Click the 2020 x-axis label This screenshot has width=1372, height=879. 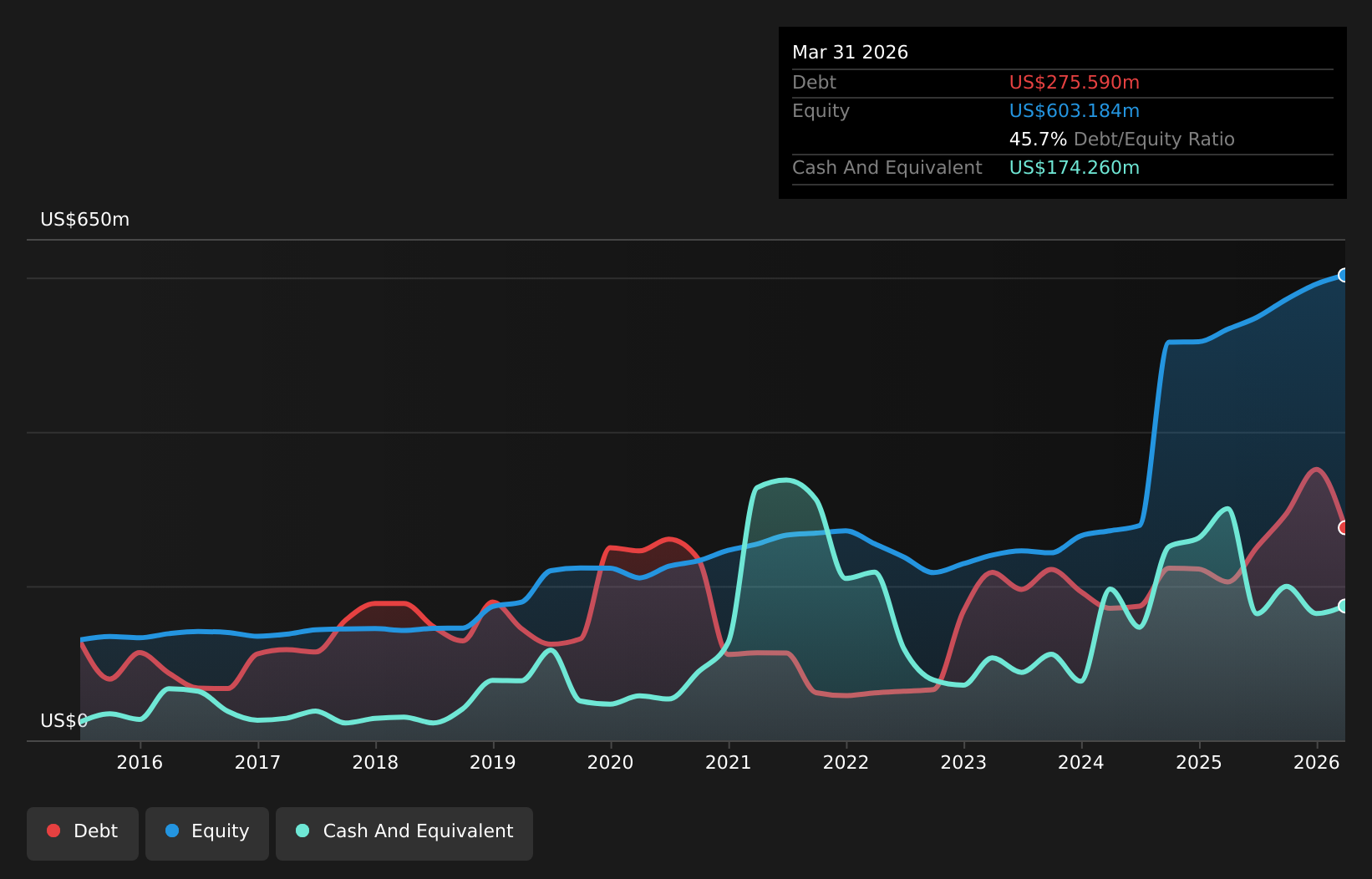tap(611, 762)
